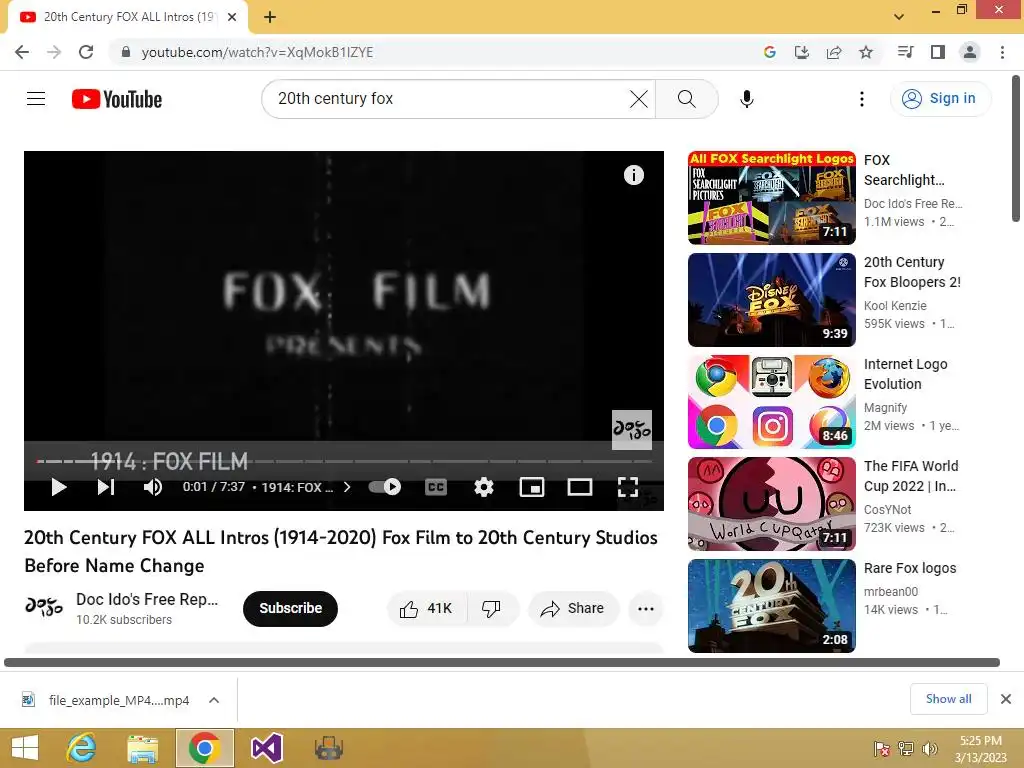
Task: Seek along the video progress bar
Action: click(x=344, y=461)
